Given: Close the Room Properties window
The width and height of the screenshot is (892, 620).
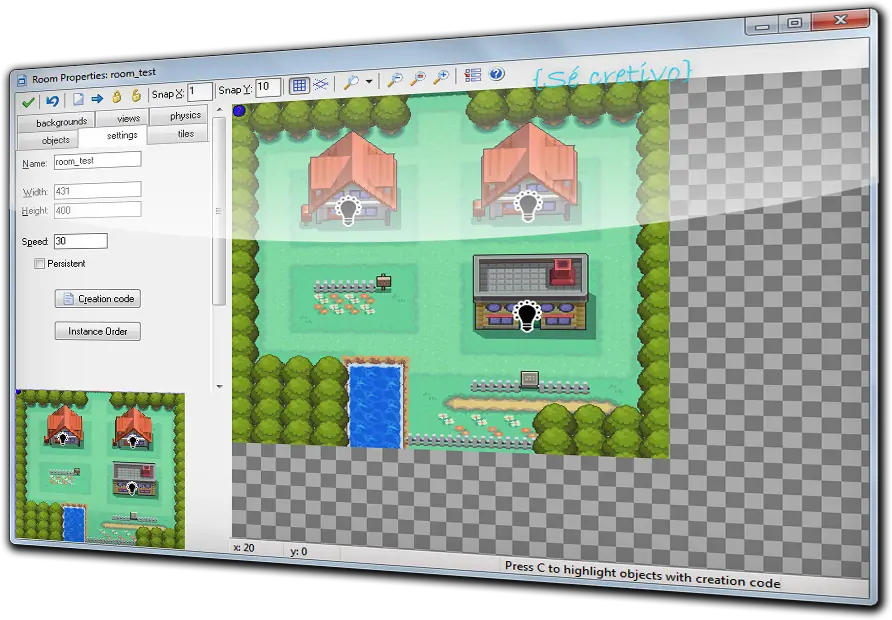Looking at the screenshot, I should click(841, 20).
